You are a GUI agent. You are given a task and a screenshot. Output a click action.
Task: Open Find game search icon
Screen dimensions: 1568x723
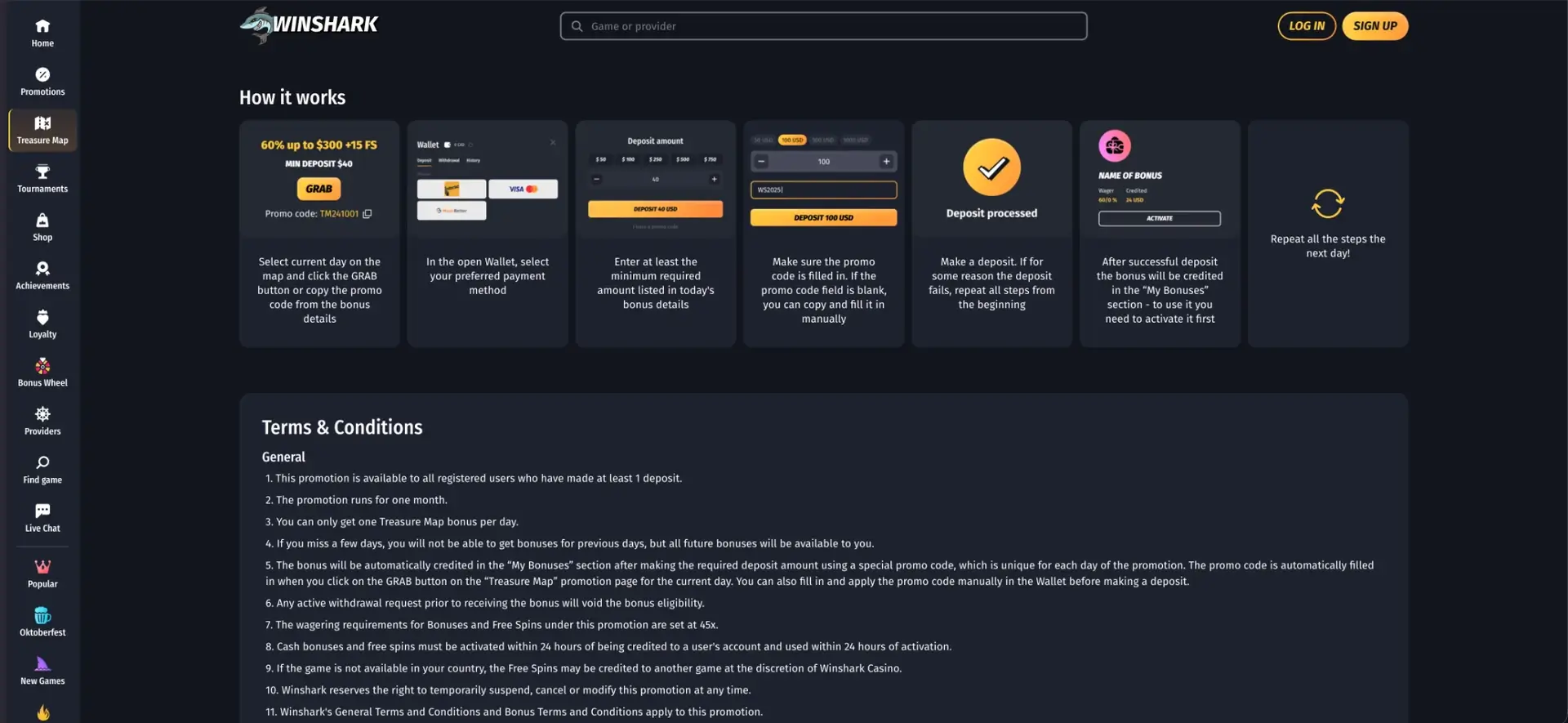[x=42, y=462]
